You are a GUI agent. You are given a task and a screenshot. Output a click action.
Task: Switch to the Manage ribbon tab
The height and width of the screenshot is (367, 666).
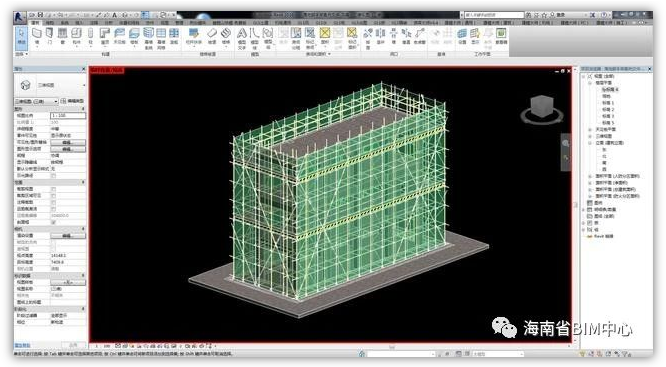pos(179,23)
